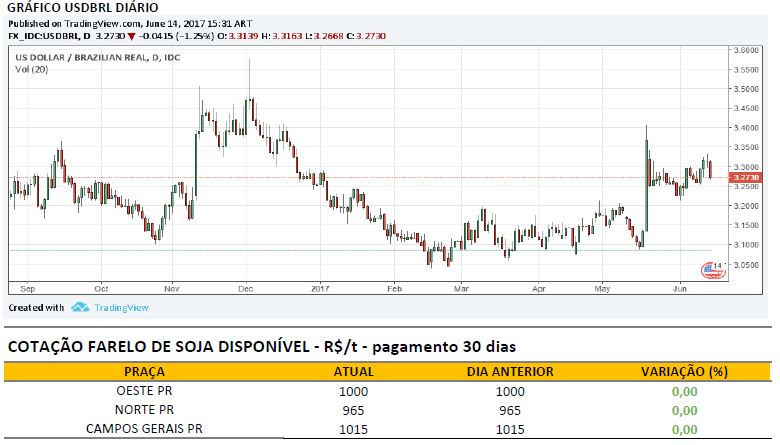The height and width of the screenshot is (445, 780).
Task: Click the red 3.2730 current price label
Action: [x=745, y=177]
